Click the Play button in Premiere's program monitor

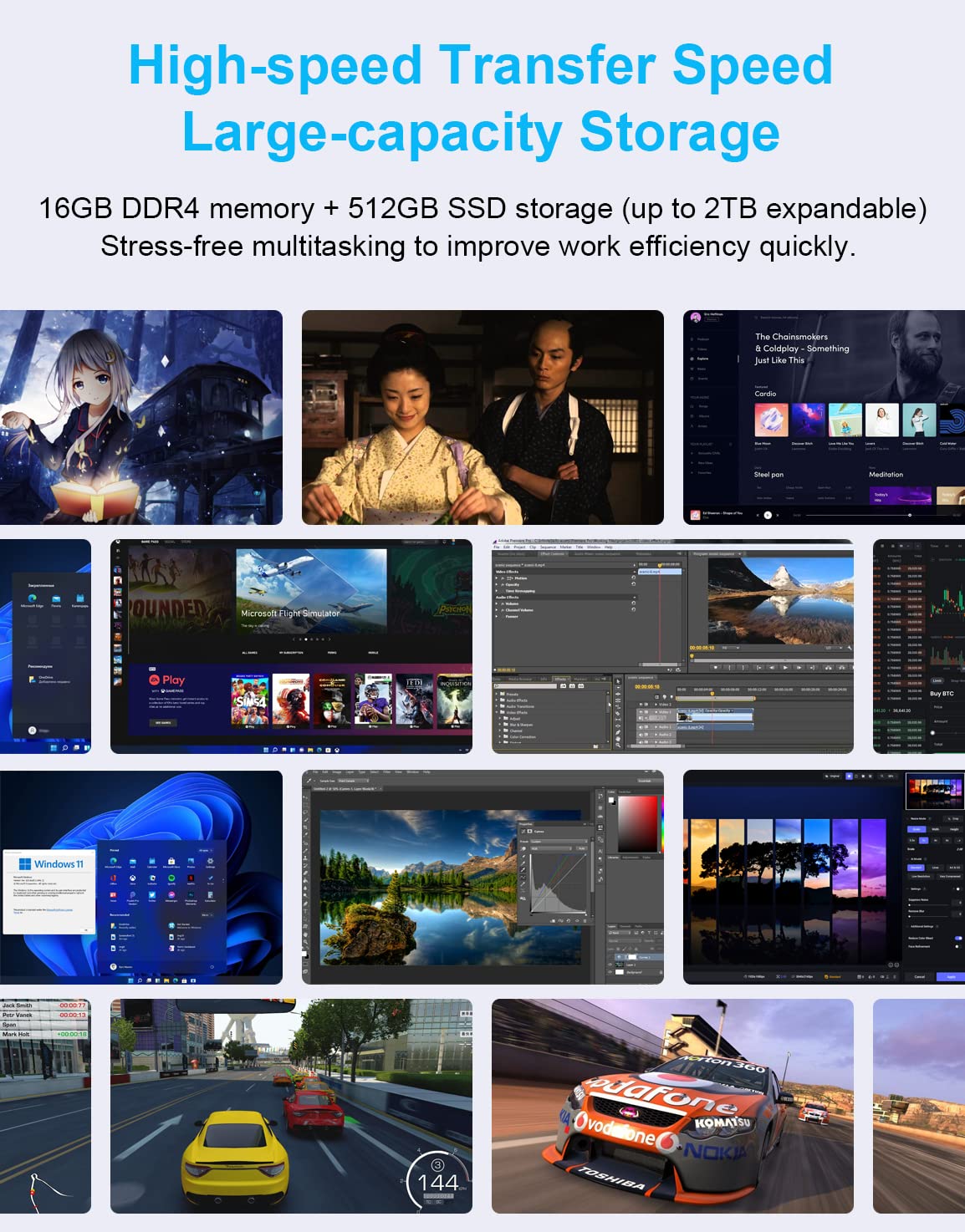click(x=785, y=667)
